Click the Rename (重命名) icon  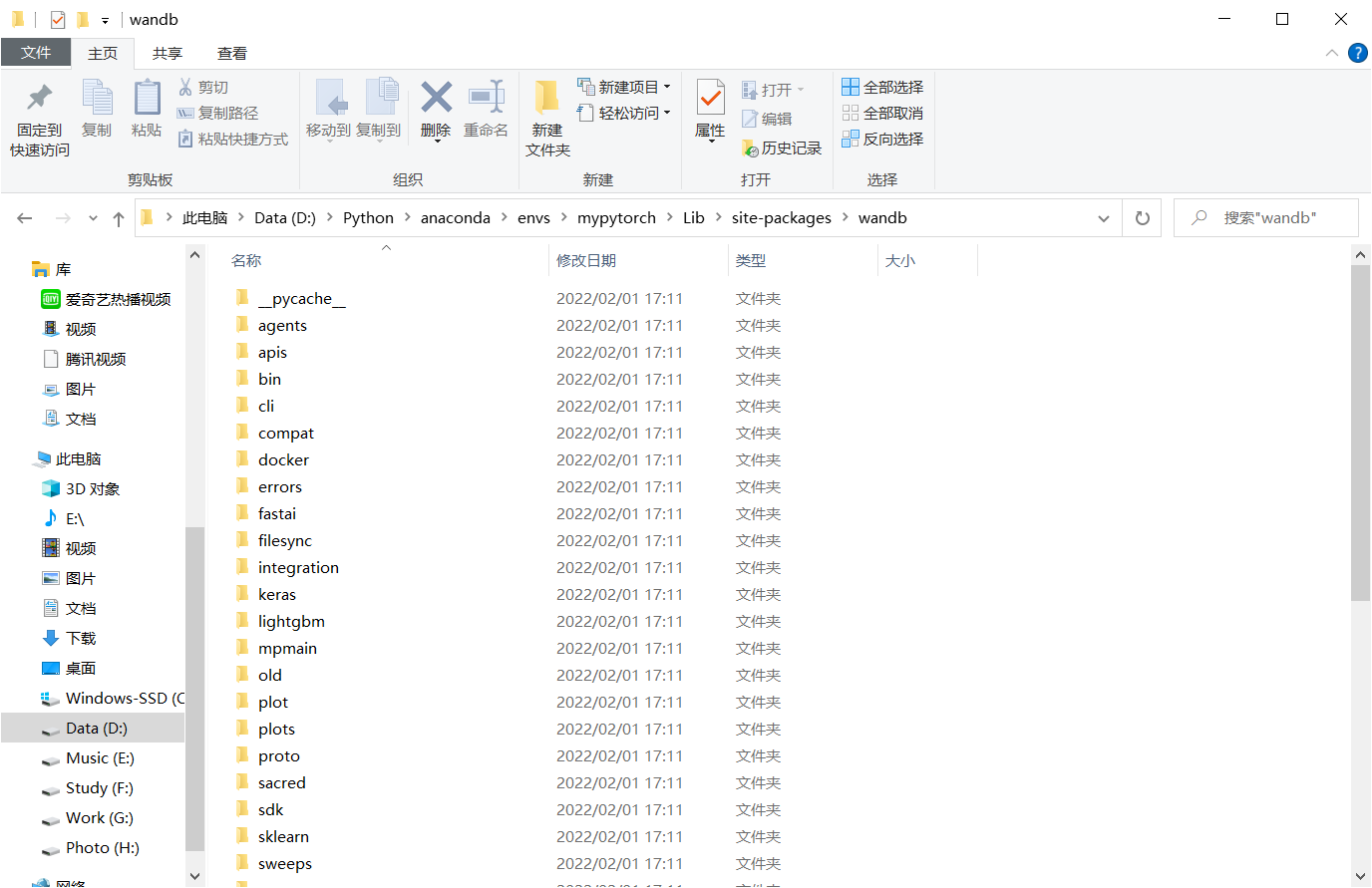pos(487,98)
